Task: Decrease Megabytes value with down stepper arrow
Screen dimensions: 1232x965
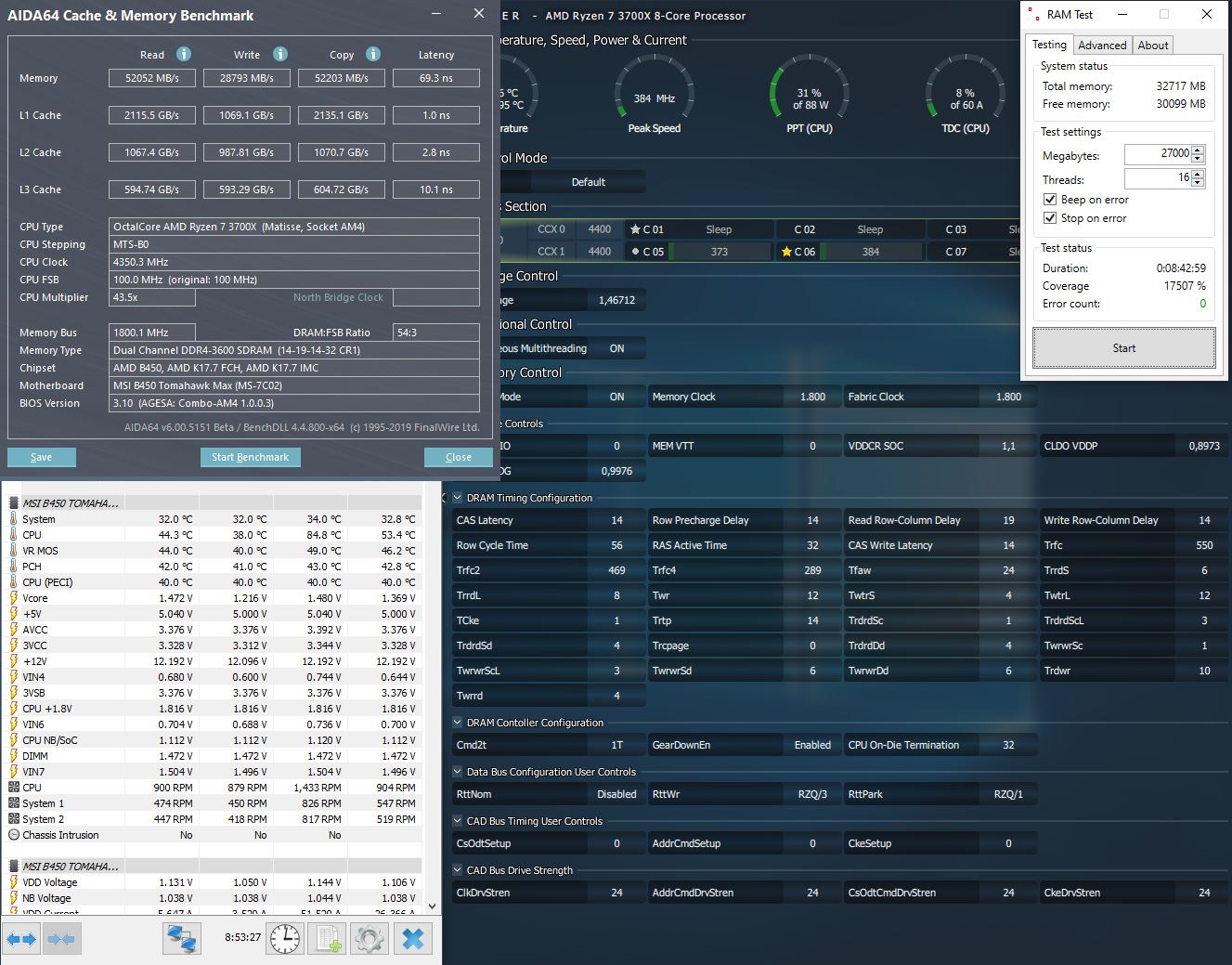Action: (1198, 159)
